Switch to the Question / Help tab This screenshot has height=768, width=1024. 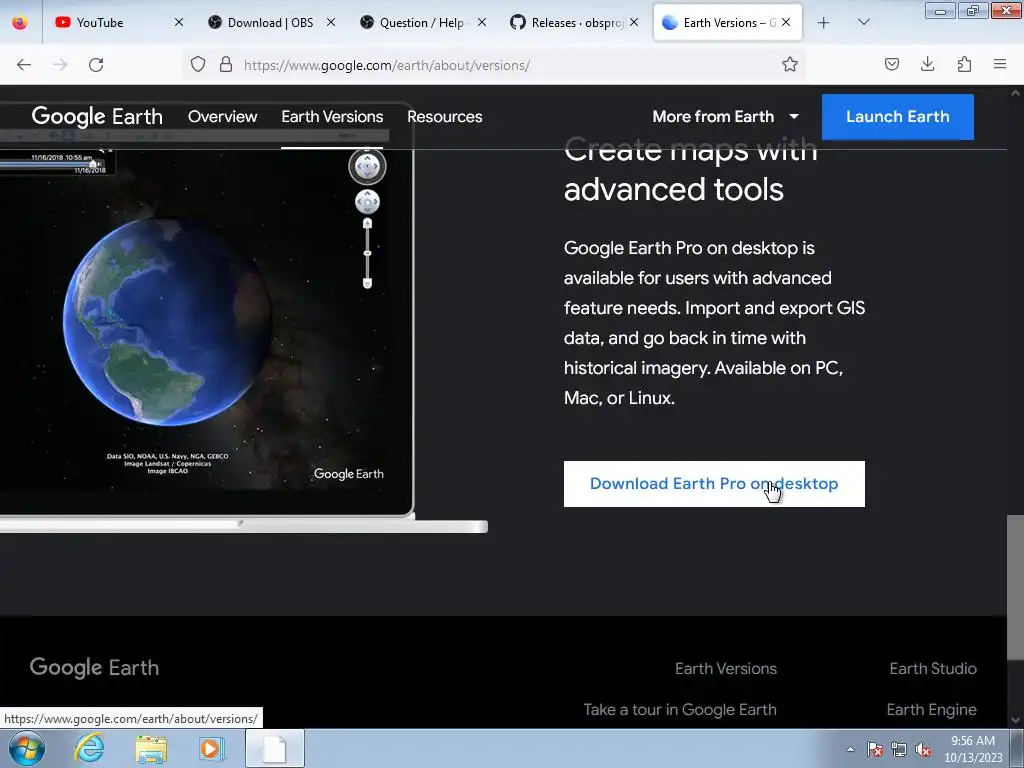coord(421,23)
